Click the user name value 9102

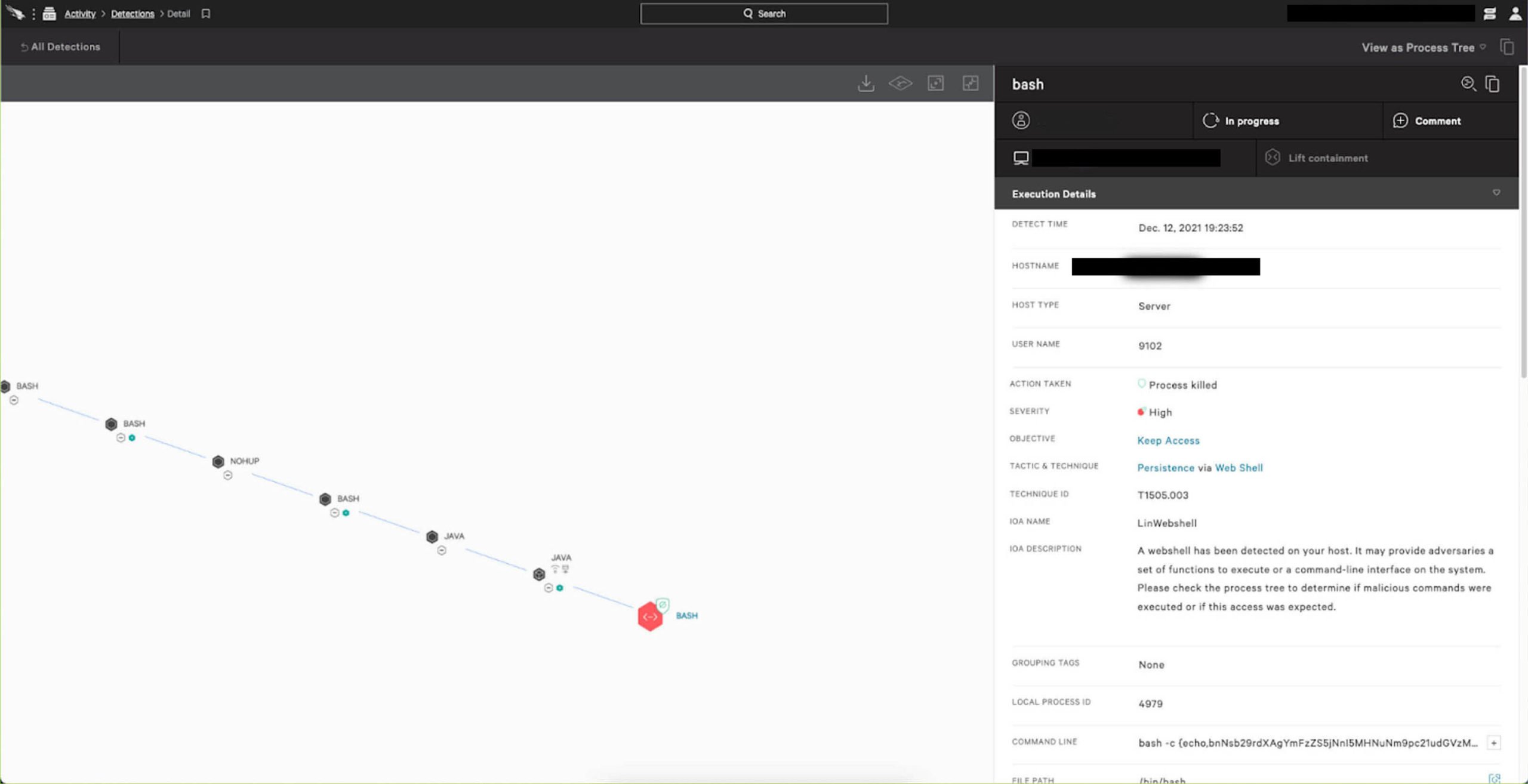[x=1150, y=346]
